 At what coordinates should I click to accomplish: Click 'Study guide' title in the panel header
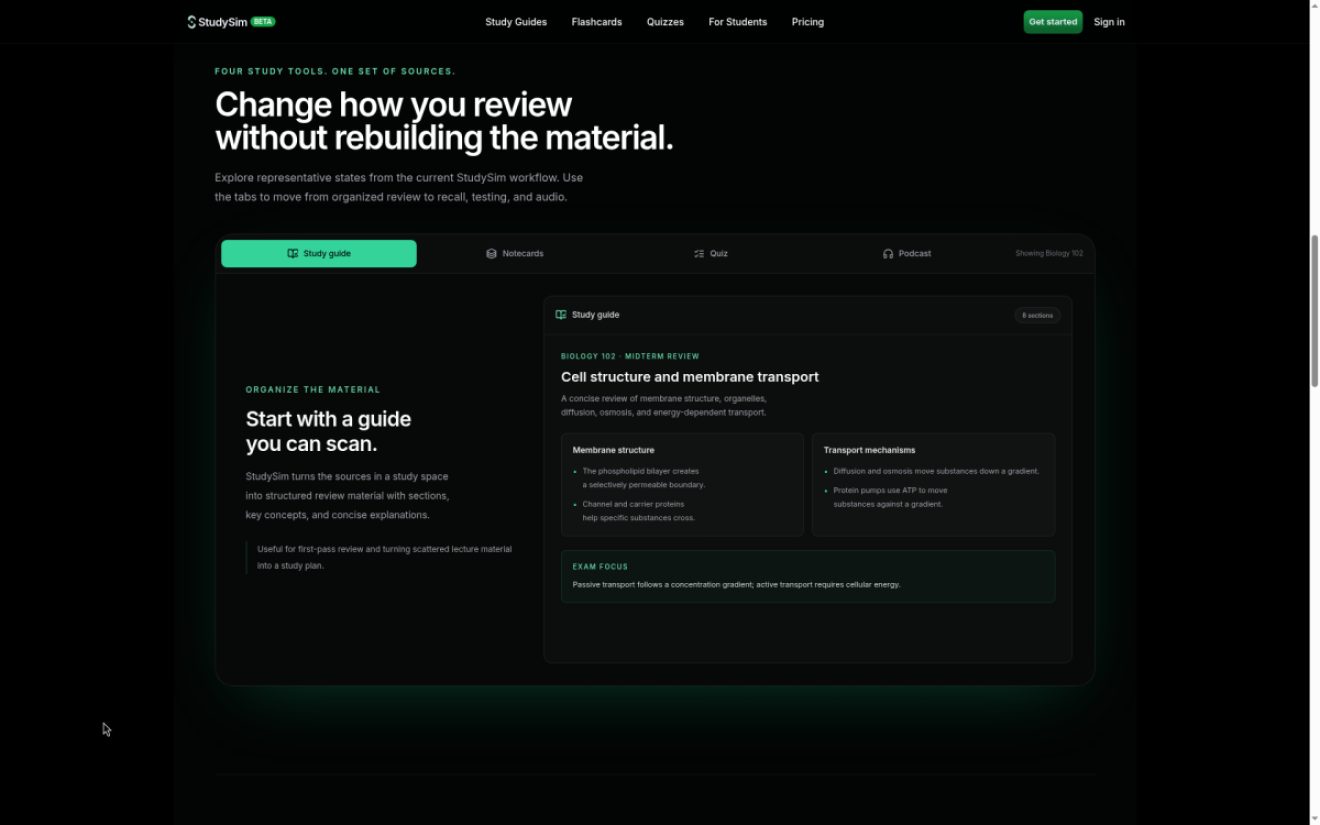coord(595,315)
